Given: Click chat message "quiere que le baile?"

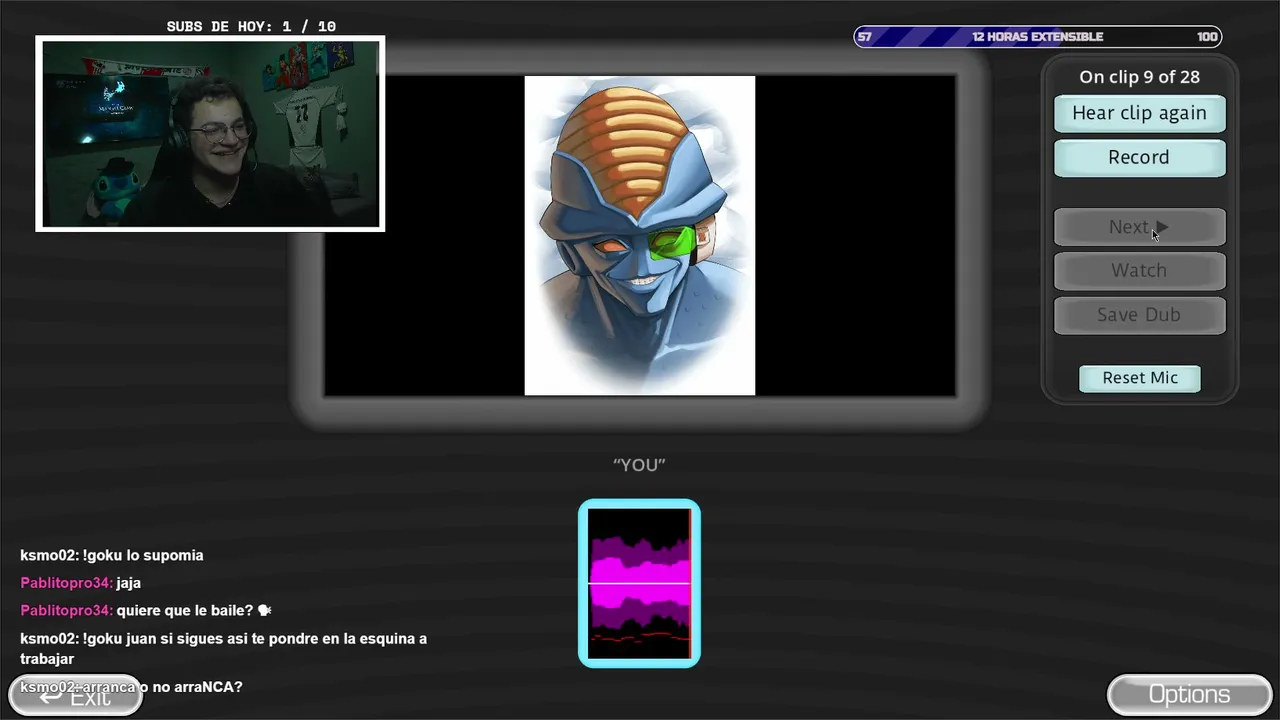Looking at the screenshot, I should pyautogui.click(x=146, y=610).
